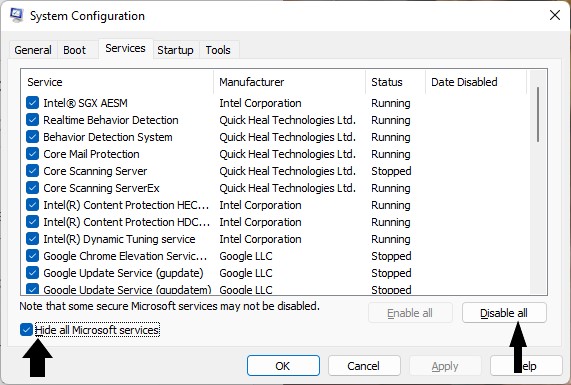Click the Disable all button
571x385 pixels.
pos(504,313)
